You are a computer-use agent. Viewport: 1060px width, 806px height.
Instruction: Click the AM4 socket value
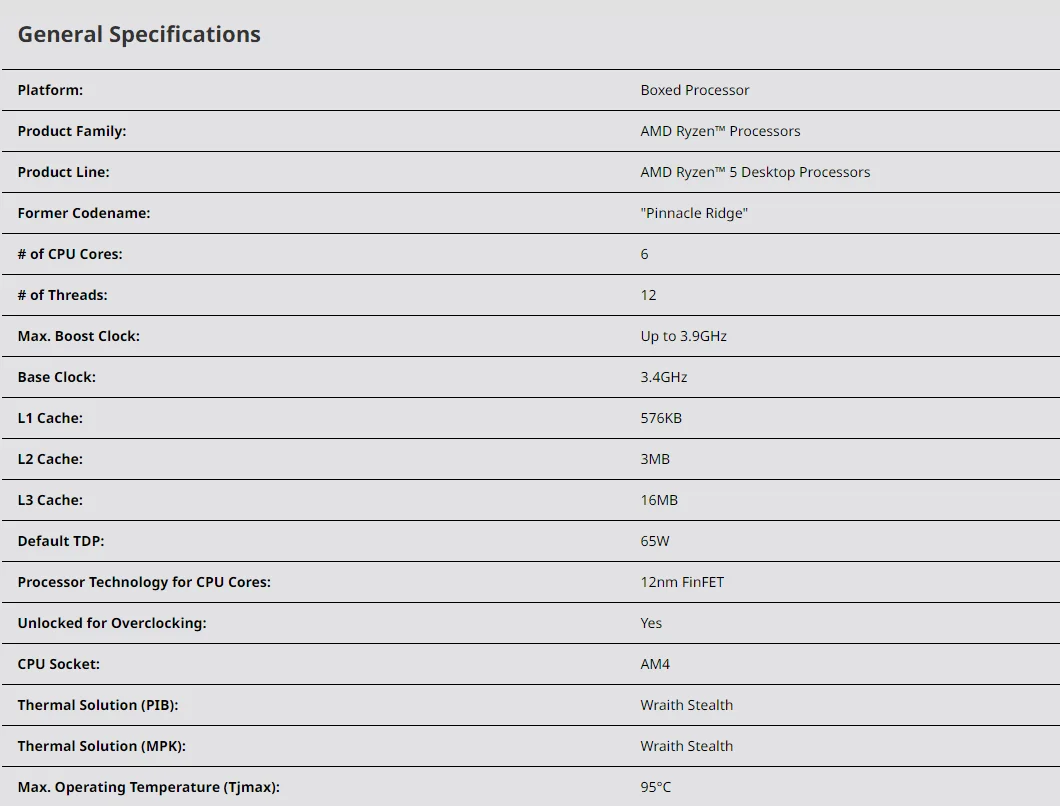(655, 664)
